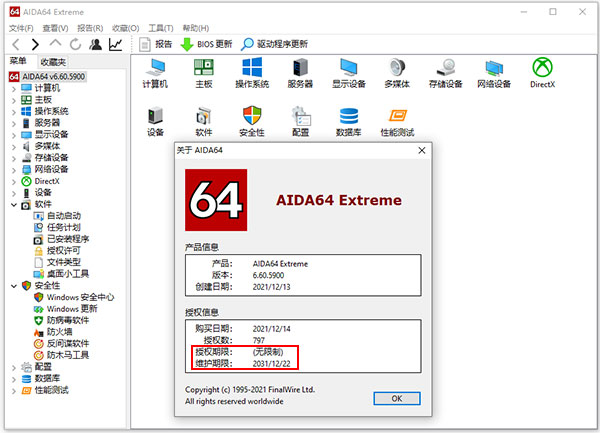The height and width of the screenshot is (433, 600).
Task: Select 反间谍软件 in the tree
Action: (x=61, y=344)
